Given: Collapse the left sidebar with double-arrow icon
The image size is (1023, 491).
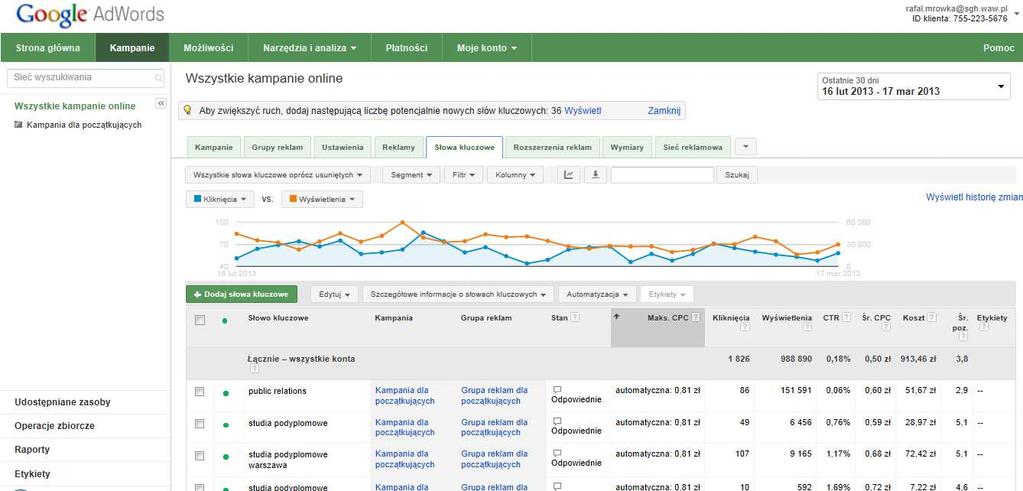Looking at the screenshot, I should pos(160,104).
